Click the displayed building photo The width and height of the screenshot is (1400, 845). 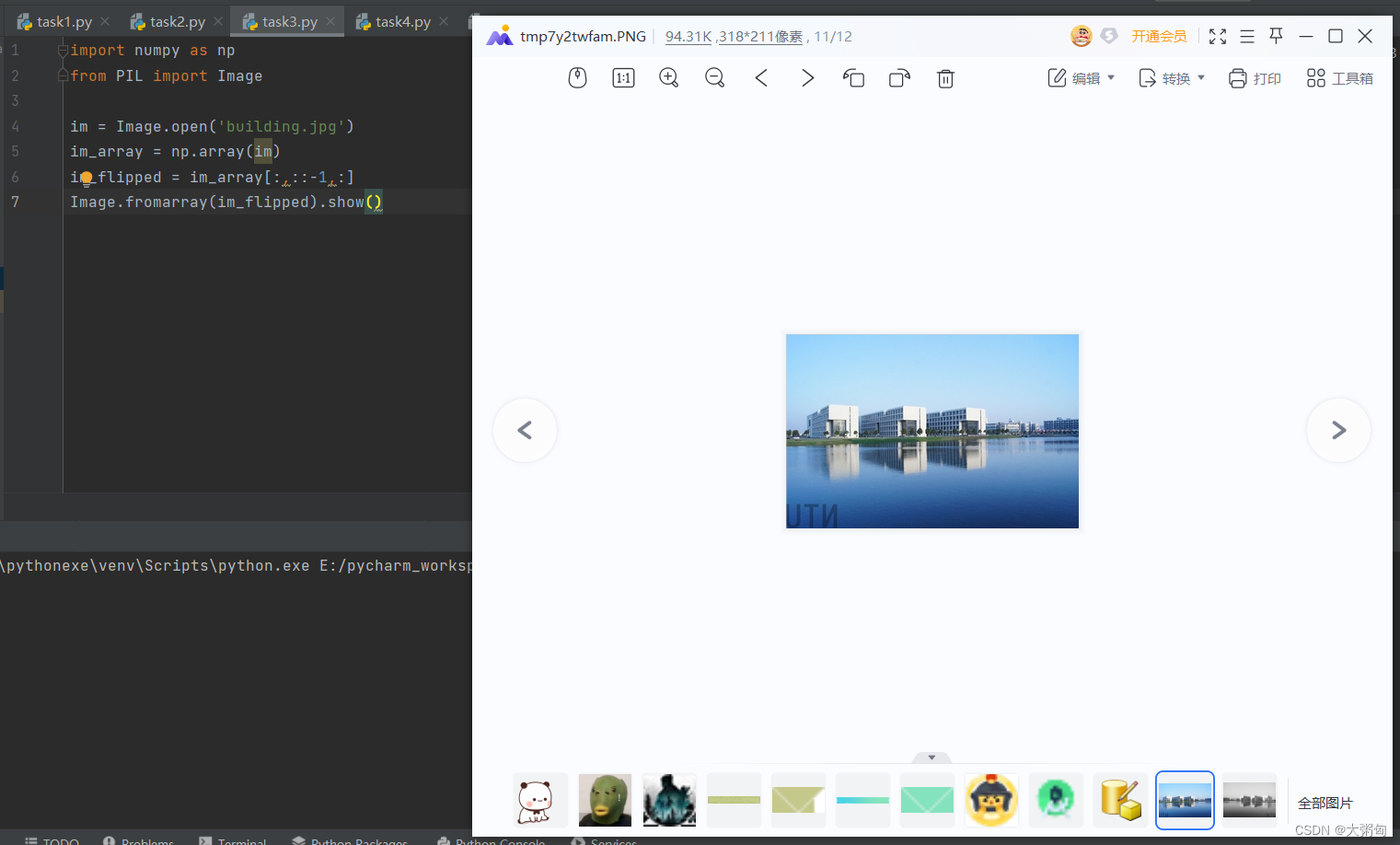(x=931, y=431)
